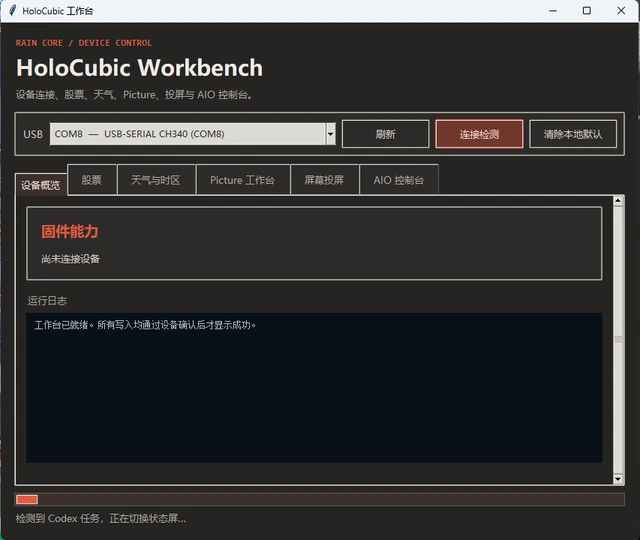The image size is (640, 540).
Task: Click inside the 运行日志 log text area
Action: [x=314, y=387]
